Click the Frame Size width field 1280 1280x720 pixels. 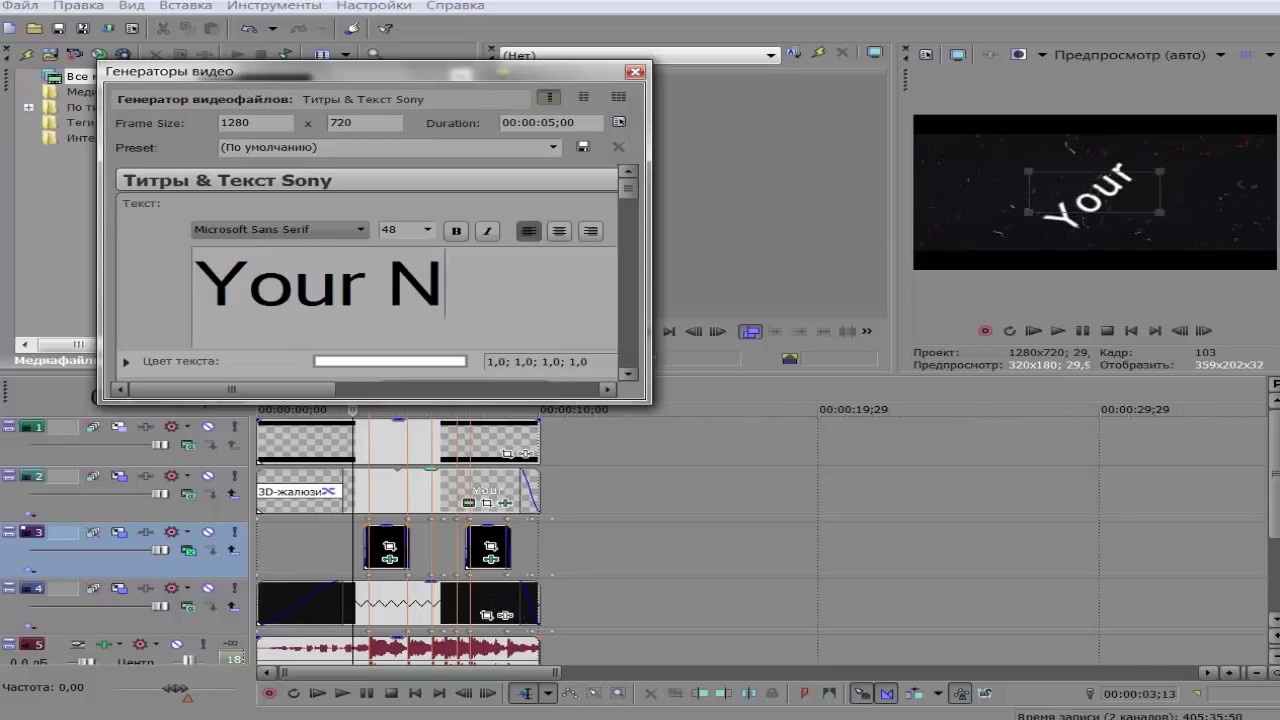tap(256, 123)
